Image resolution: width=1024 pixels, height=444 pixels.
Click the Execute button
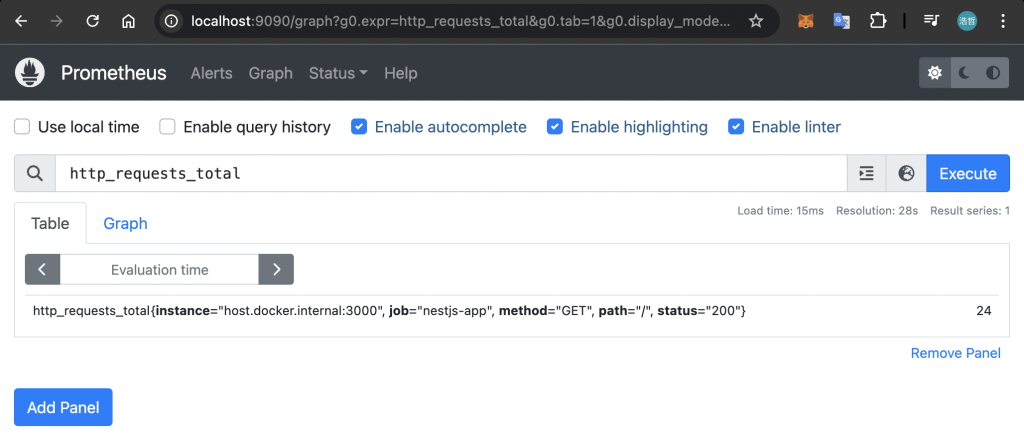click(967, 173)
